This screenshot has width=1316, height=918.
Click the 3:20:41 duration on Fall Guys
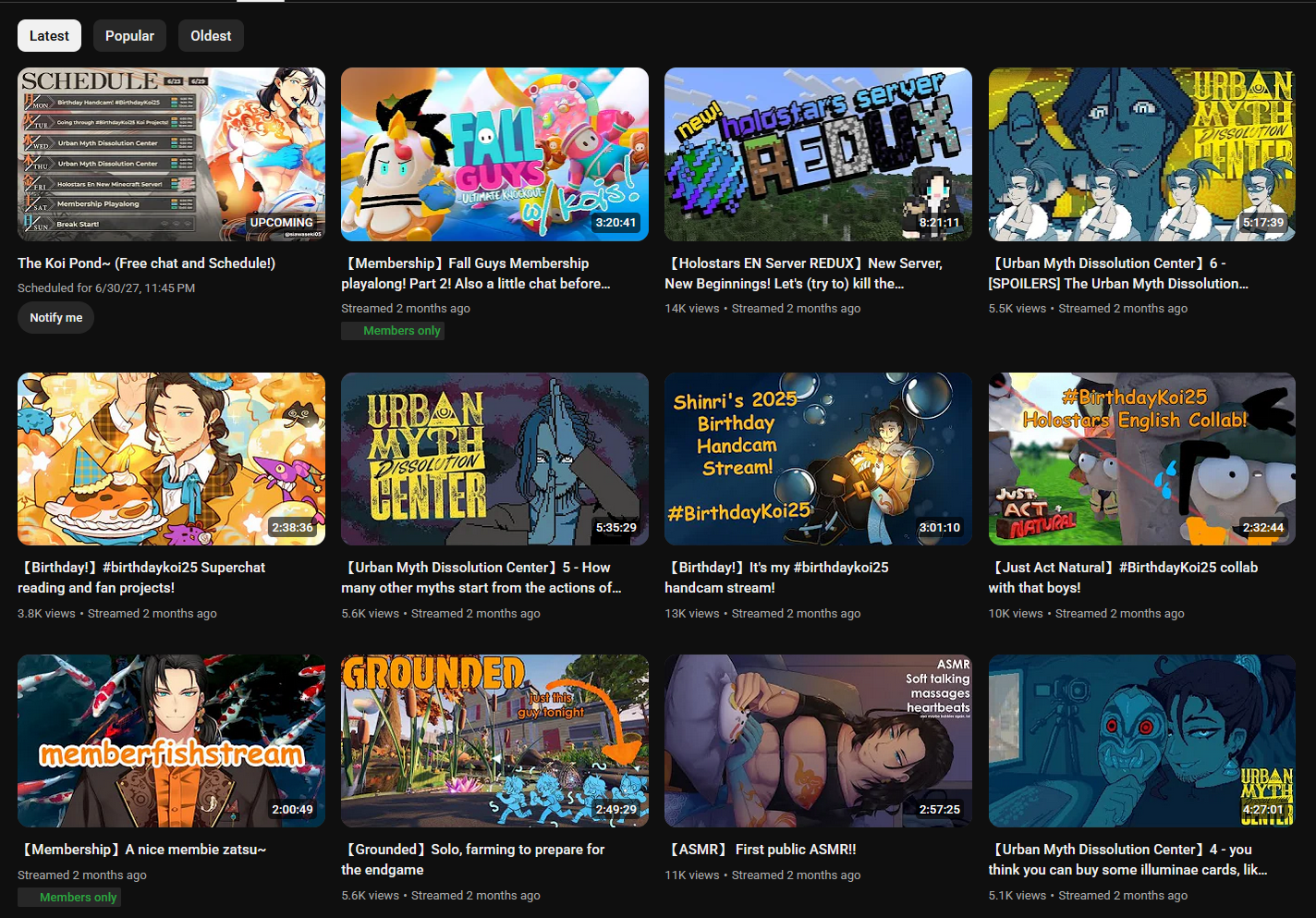615,223
